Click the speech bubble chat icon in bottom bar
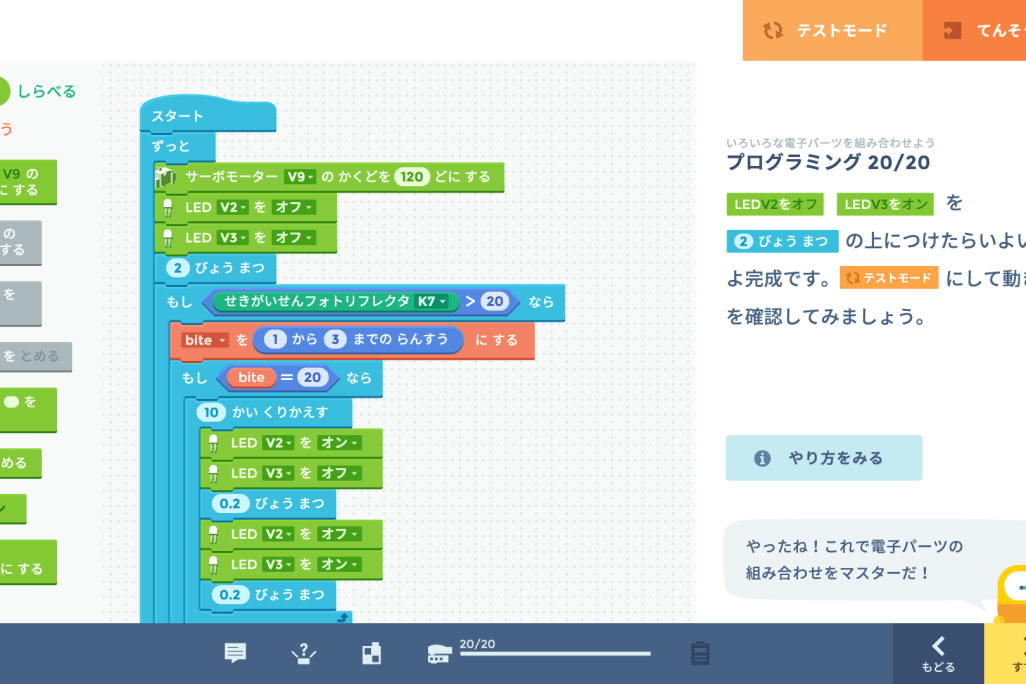Screen dimensions: 1026x684 pos(235,654)
